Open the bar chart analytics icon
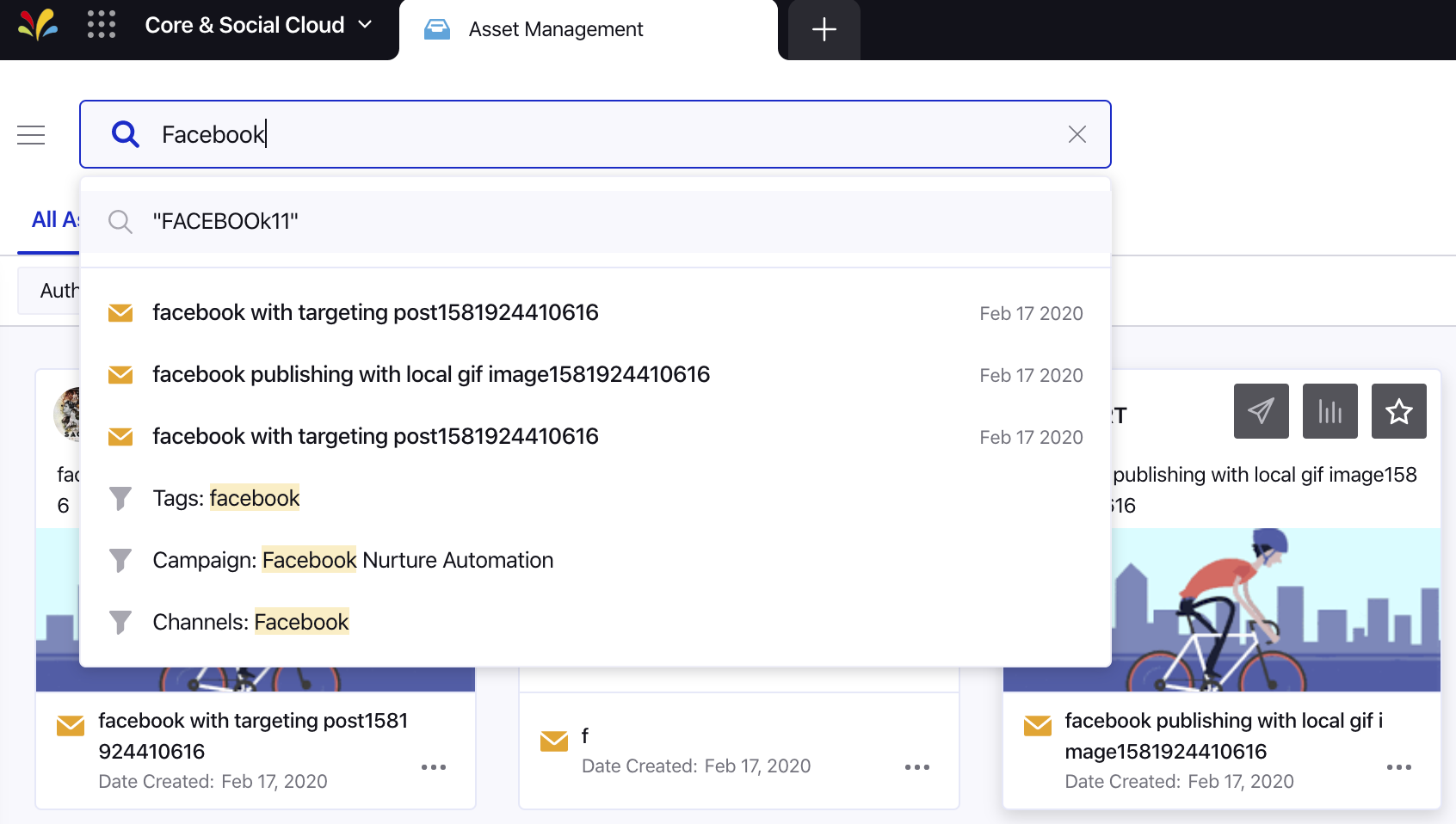The height and width of the screenshot is (824, 1456). click(x=1330, y=411)
